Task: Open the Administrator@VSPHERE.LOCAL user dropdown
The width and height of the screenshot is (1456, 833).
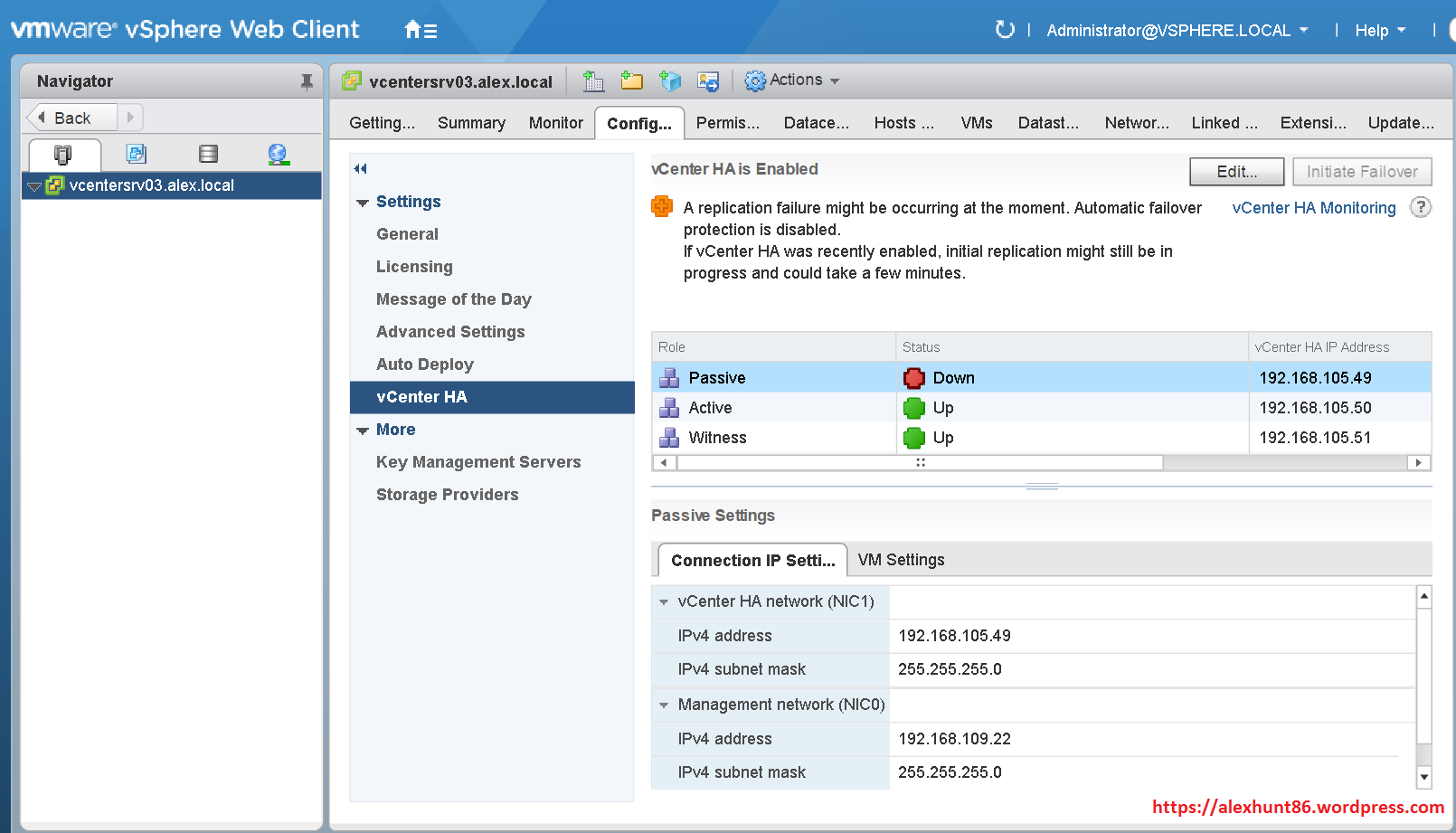Action: point(1177,30)
